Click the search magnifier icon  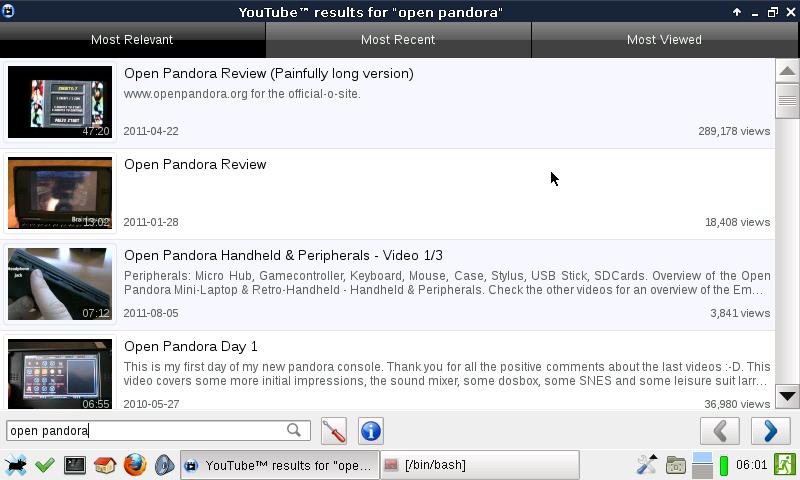click(x=294, y=431)
